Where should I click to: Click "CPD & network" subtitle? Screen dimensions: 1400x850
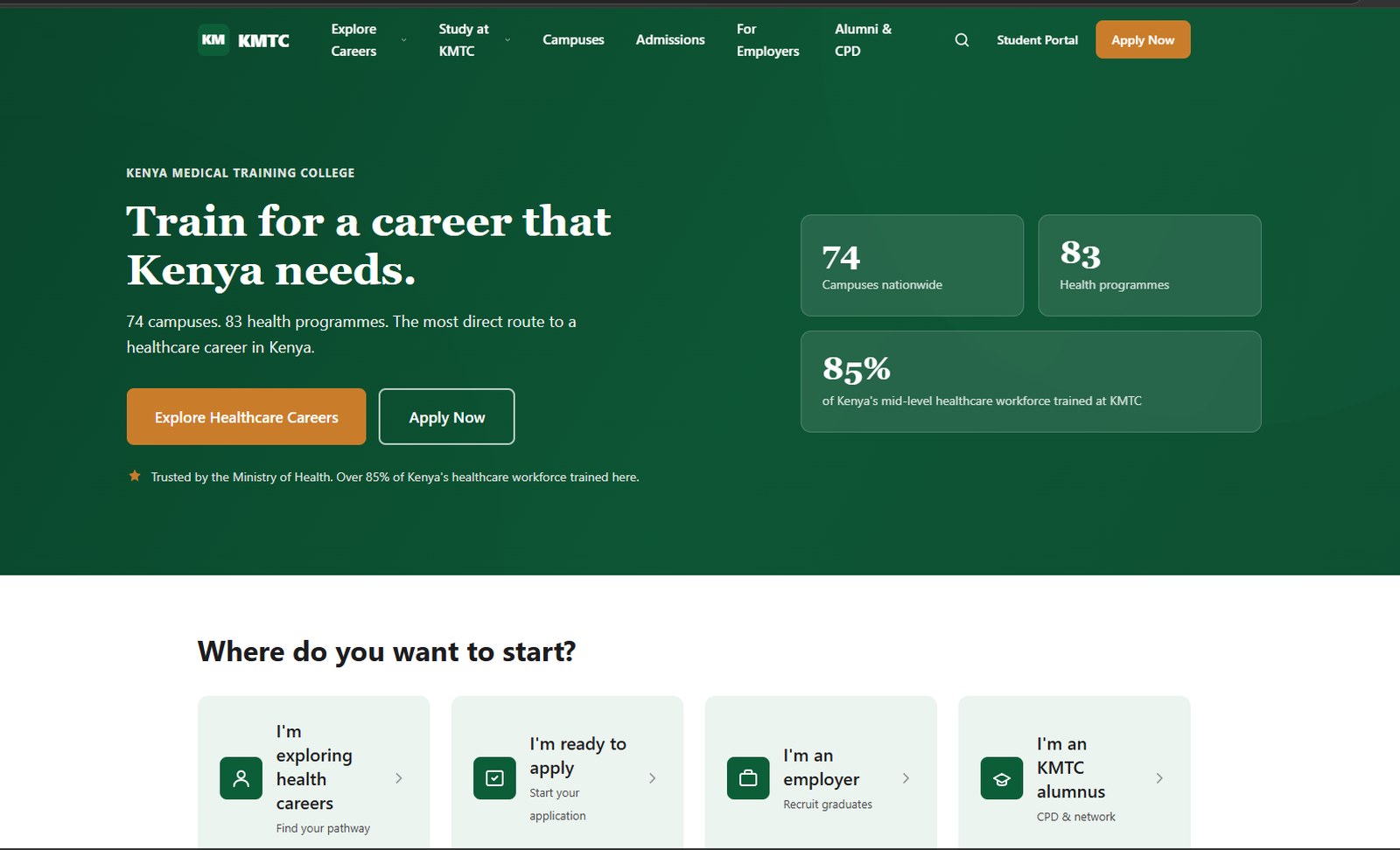[x=1076, y=817]
